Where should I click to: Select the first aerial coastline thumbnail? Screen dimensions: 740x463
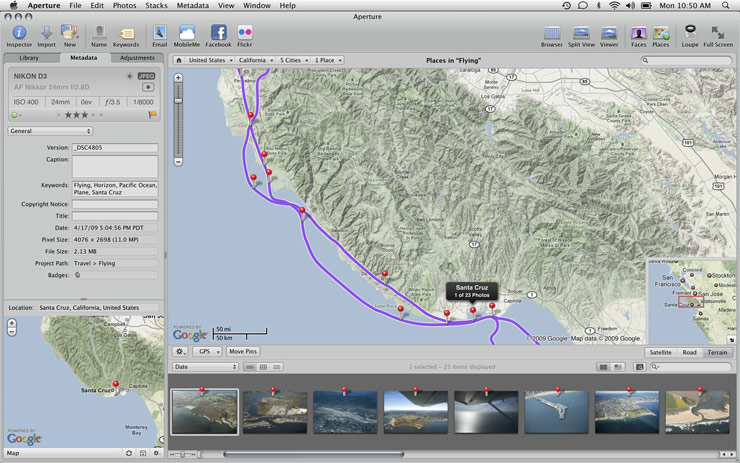click(x=205, y=411)
